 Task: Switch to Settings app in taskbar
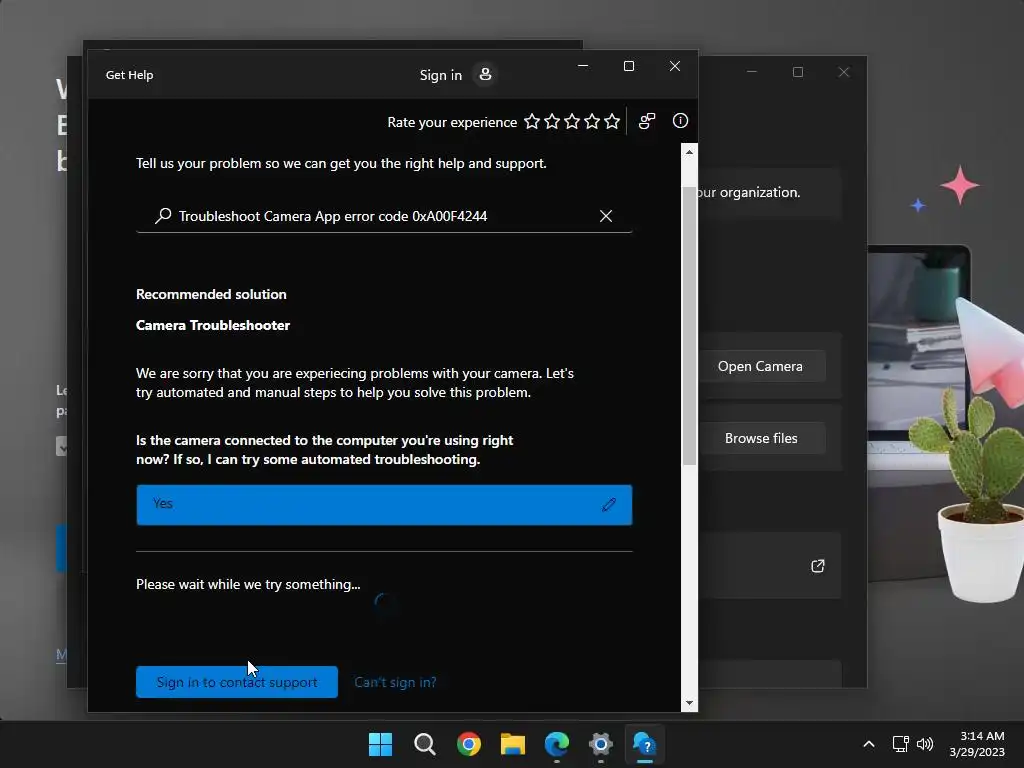coord(601,744)
